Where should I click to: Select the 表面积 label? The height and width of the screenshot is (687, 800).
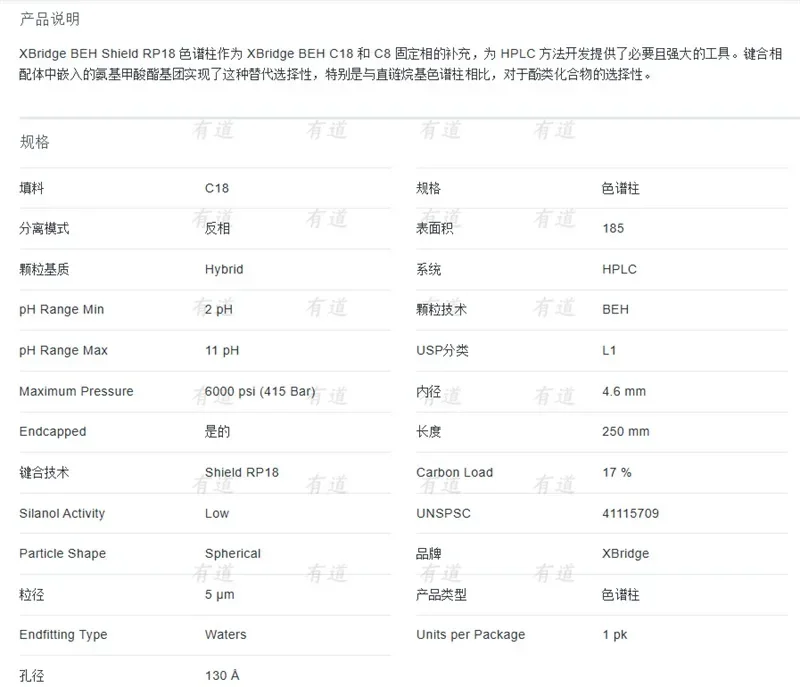coord(434,228)
